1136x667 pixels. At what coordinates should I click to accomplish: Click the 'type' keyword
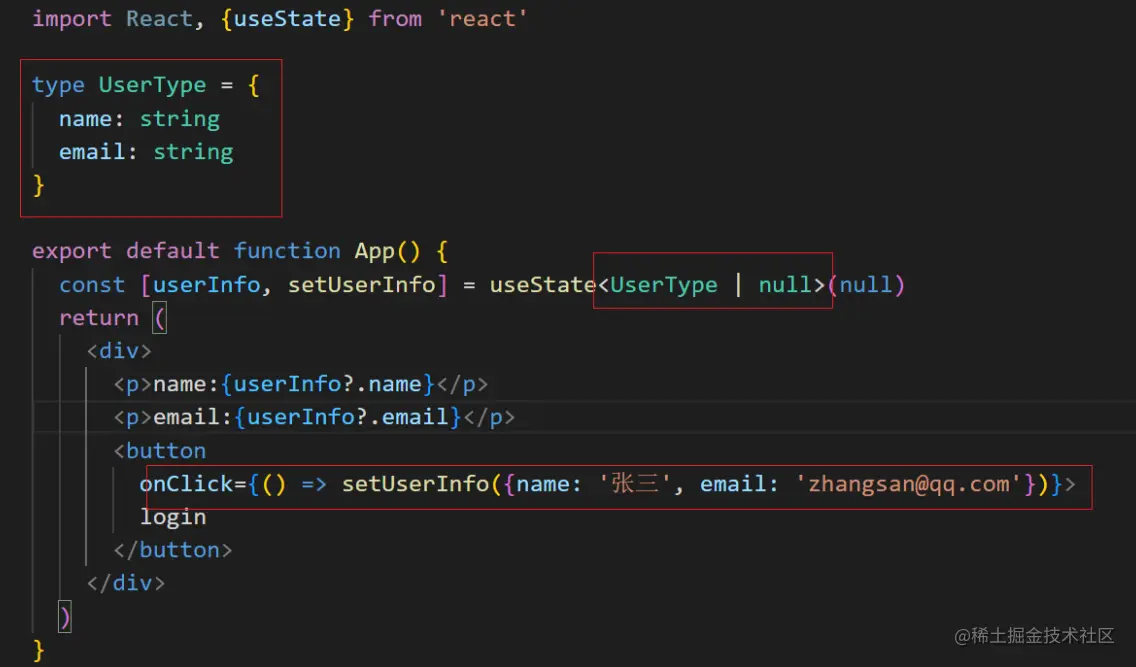pyautogui.click(x=58, y=85)
